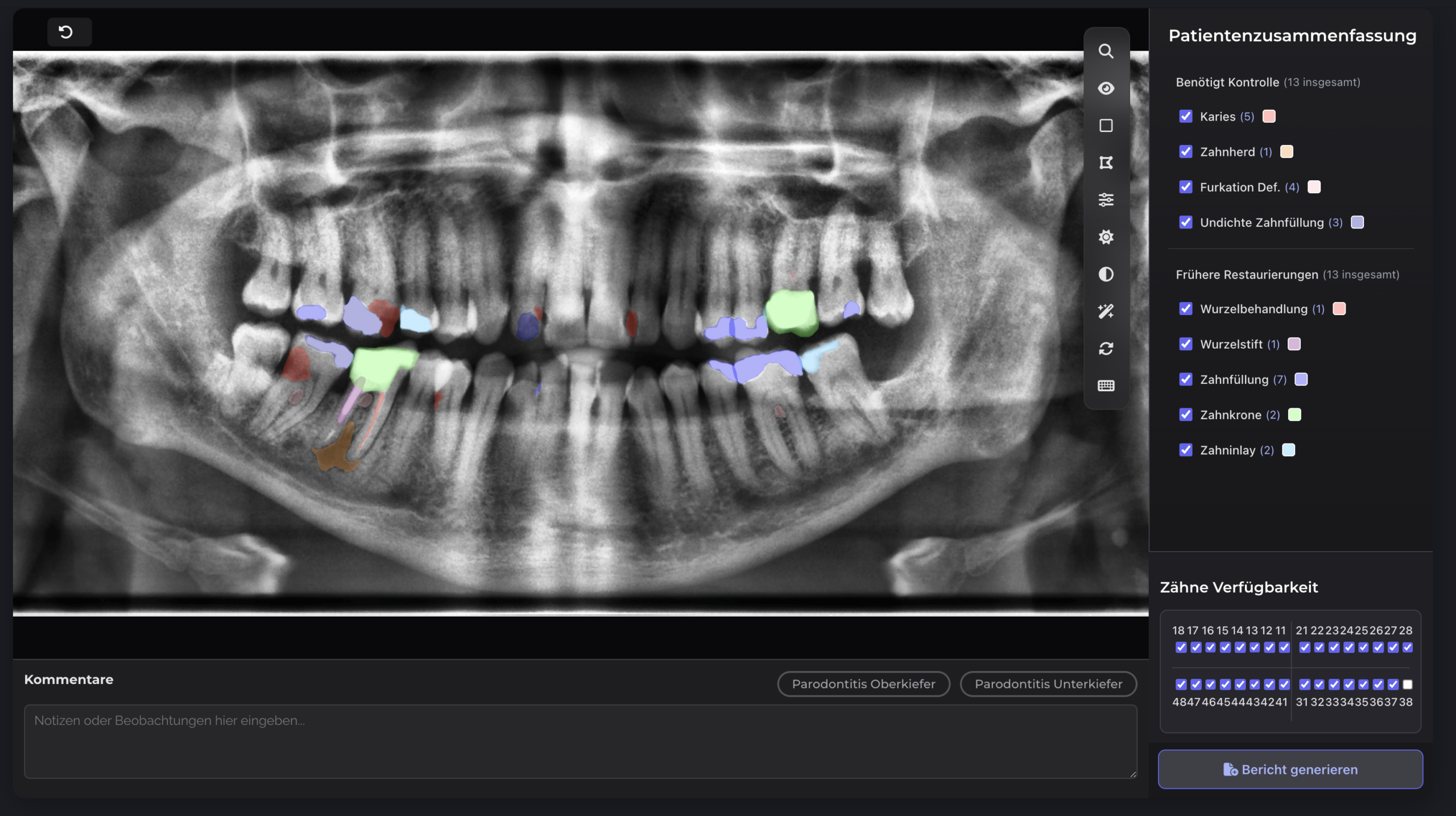Uncheck the Karies checkbox

[1186, 117]
